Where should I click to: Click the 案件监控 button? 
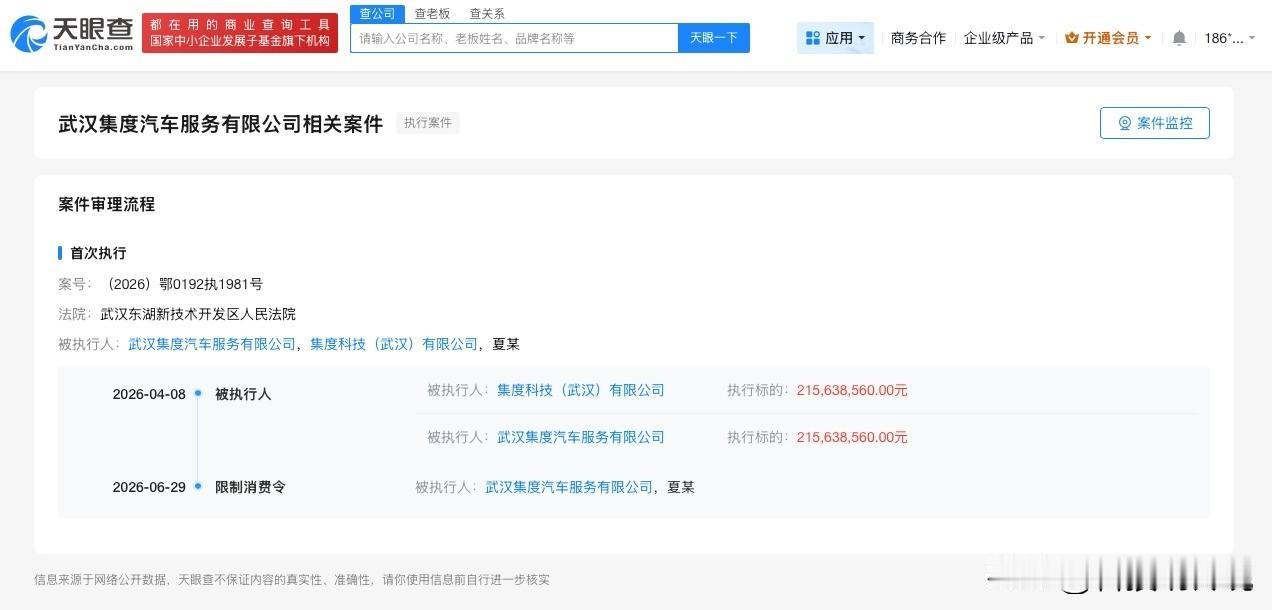tap(1155, 123)
